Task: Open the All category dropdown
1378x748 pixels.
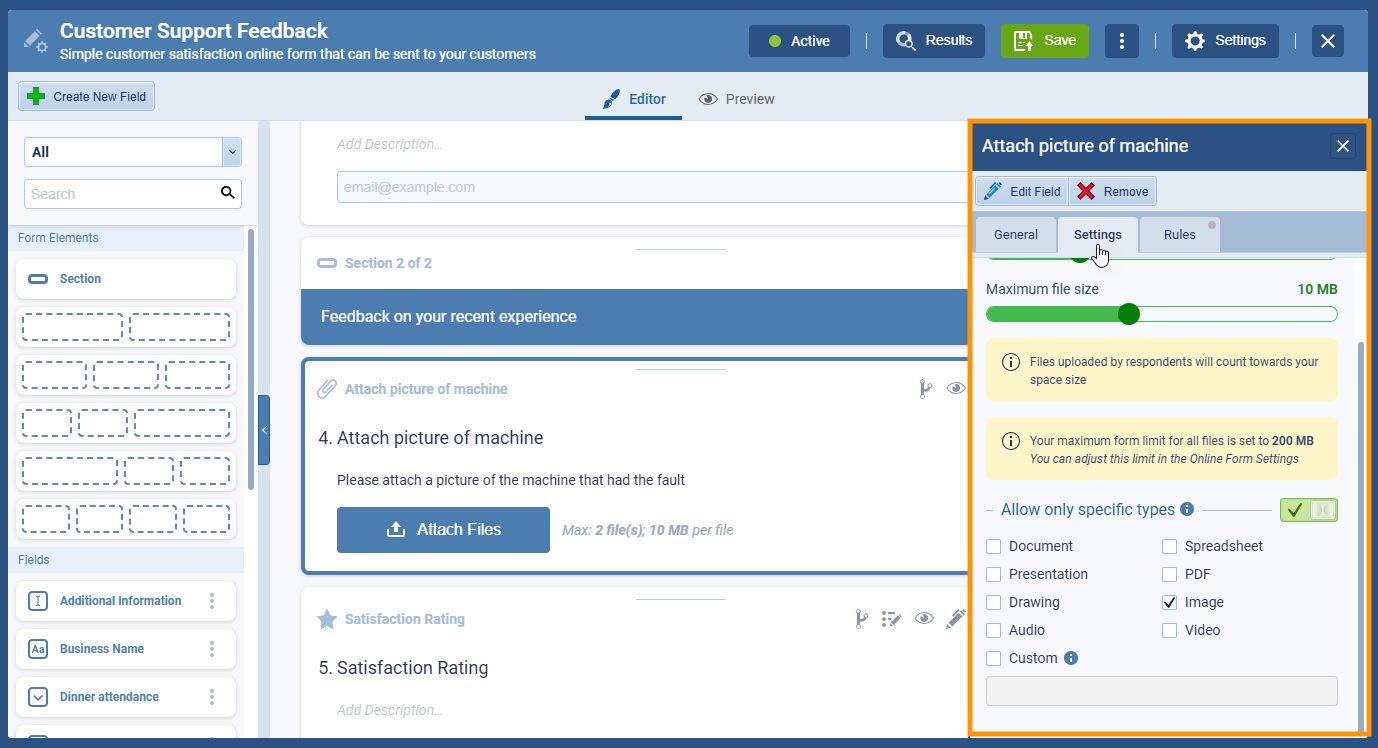Action: tap(133, 152)
